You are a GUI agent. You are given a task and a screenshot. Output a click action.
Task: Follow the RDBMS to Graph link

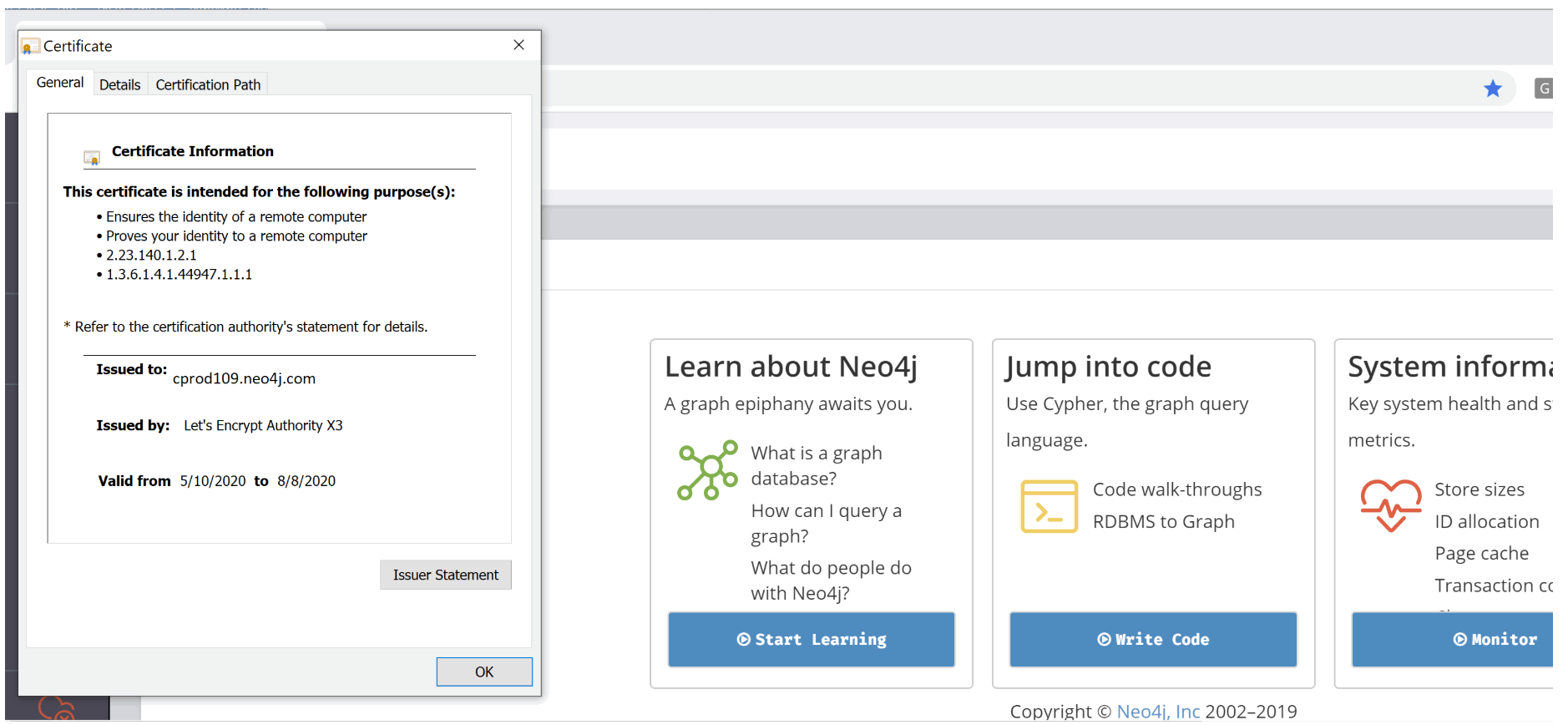coord(1163,521)
